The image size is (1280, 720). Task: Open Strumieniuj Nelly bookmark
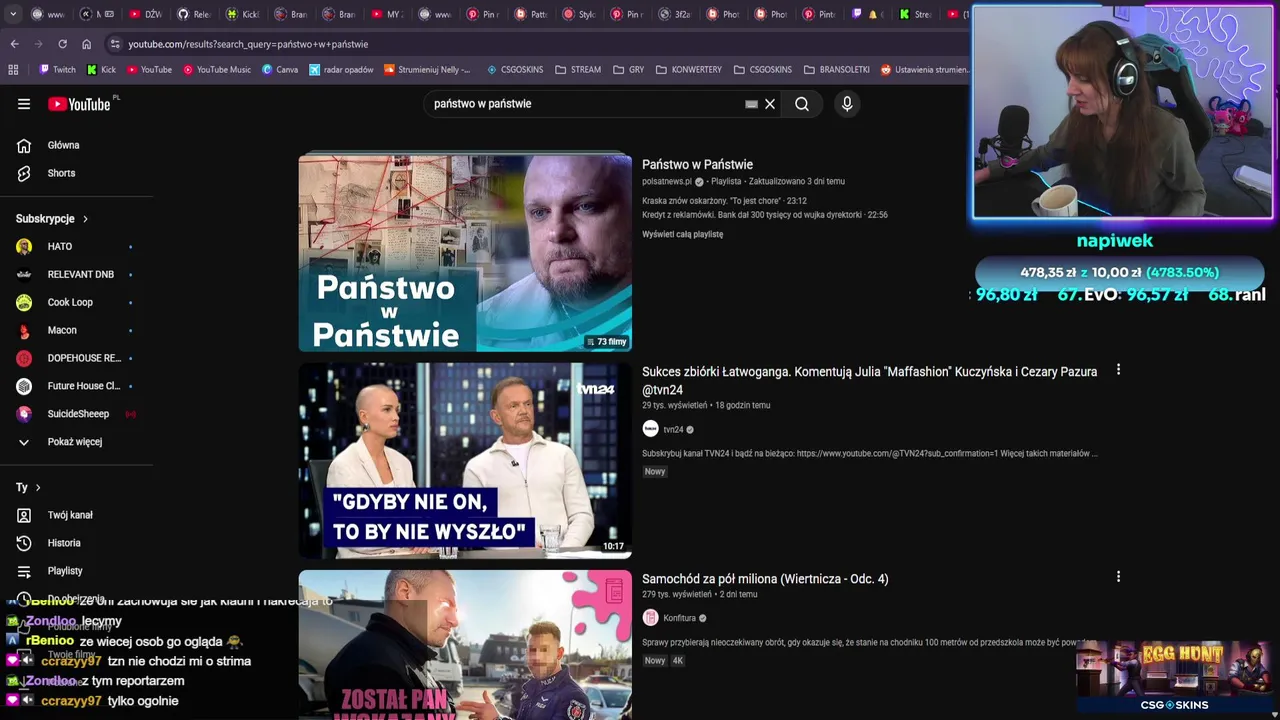(427, 70)
